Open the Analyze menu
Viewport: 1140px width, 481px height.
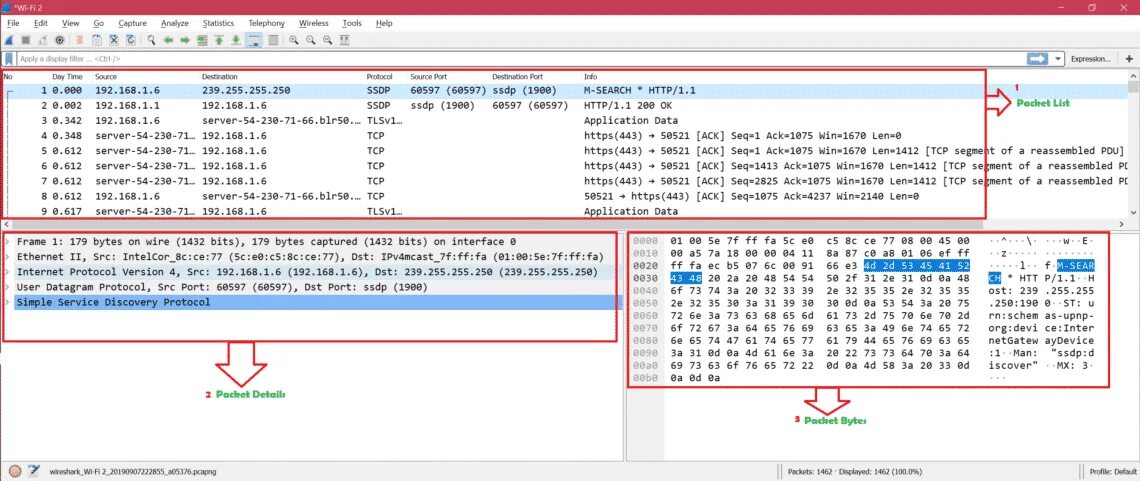[174, 23]
